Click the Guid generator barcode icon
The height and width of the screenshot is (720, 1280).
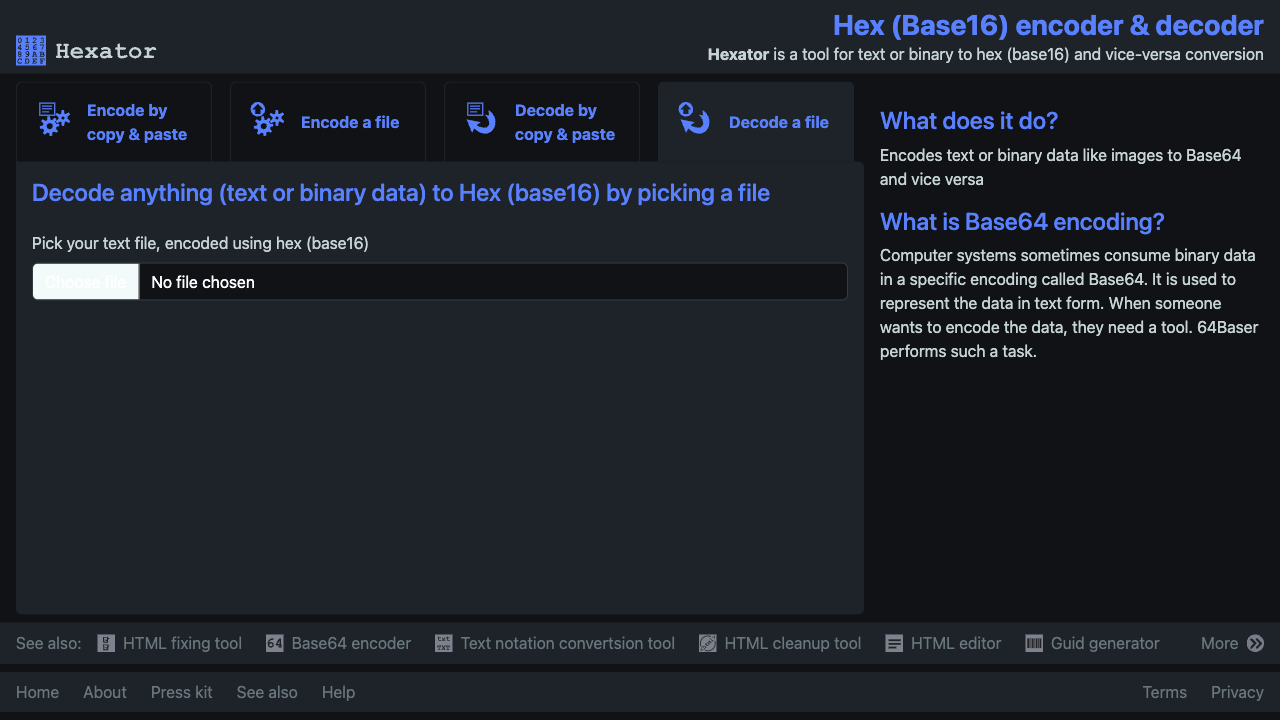(x=1034, y=643)
